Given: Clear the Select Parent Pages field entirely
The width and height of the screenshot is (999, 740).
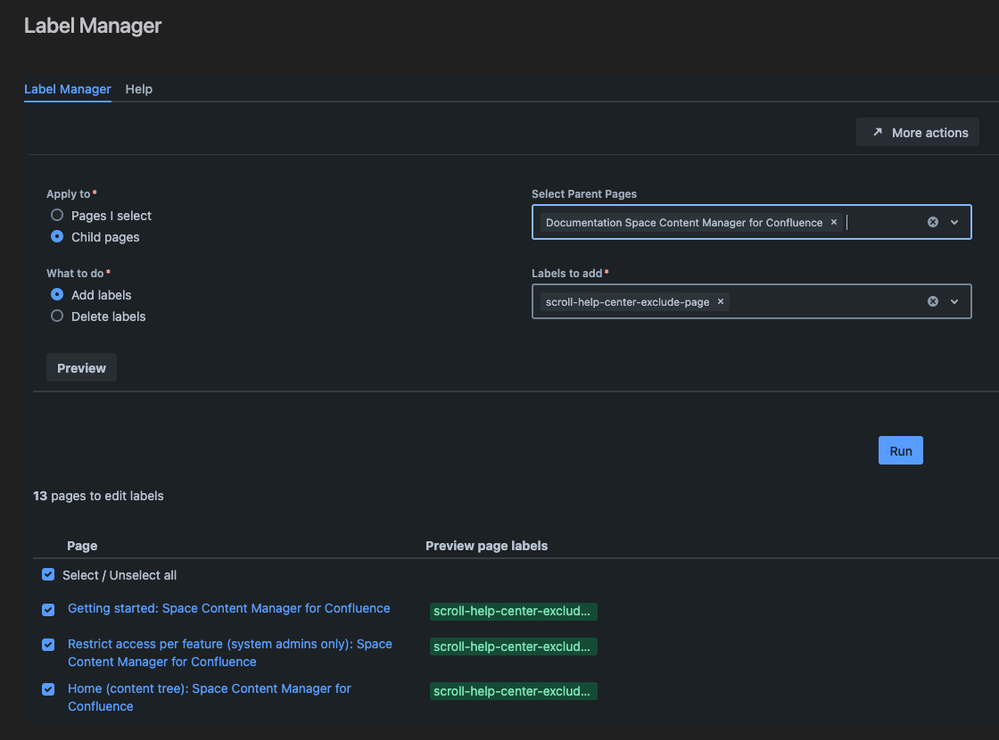Looking at the screenshot, I should pyautogui.click(x=932, y=222).
